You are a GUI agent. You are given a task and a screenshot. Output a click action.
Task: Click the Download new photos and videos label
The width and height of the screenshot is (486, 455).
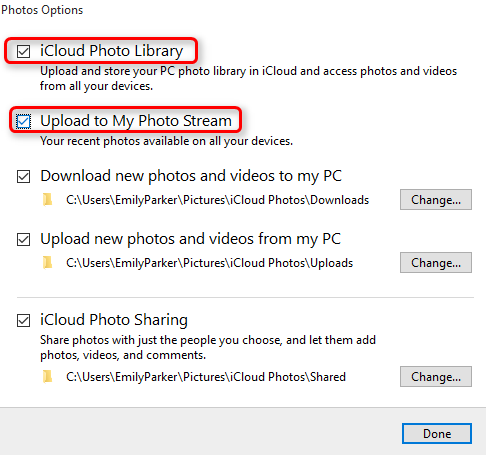191,176
